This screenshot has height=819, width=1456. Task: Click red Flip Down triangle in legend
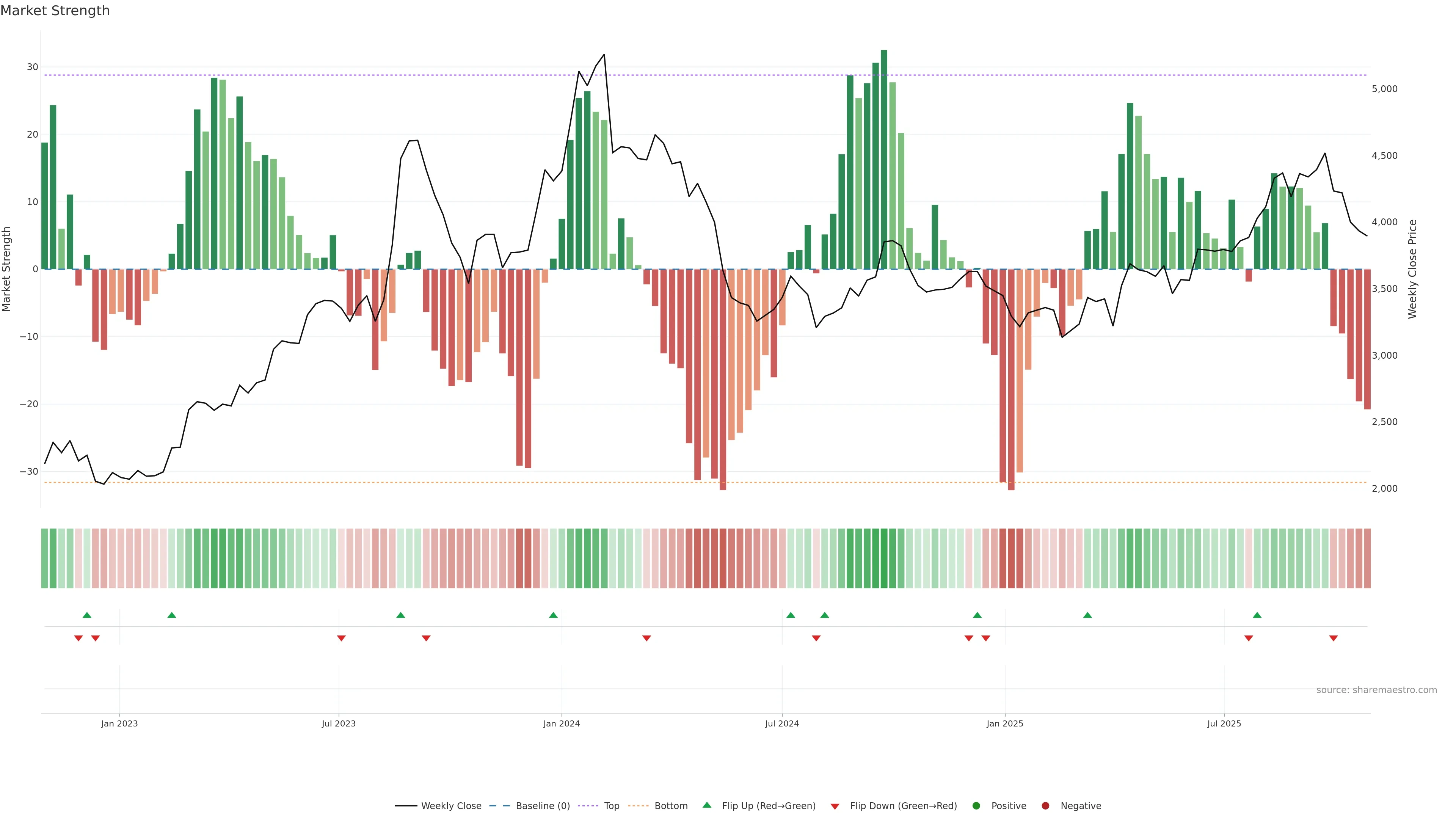[835, 806]
